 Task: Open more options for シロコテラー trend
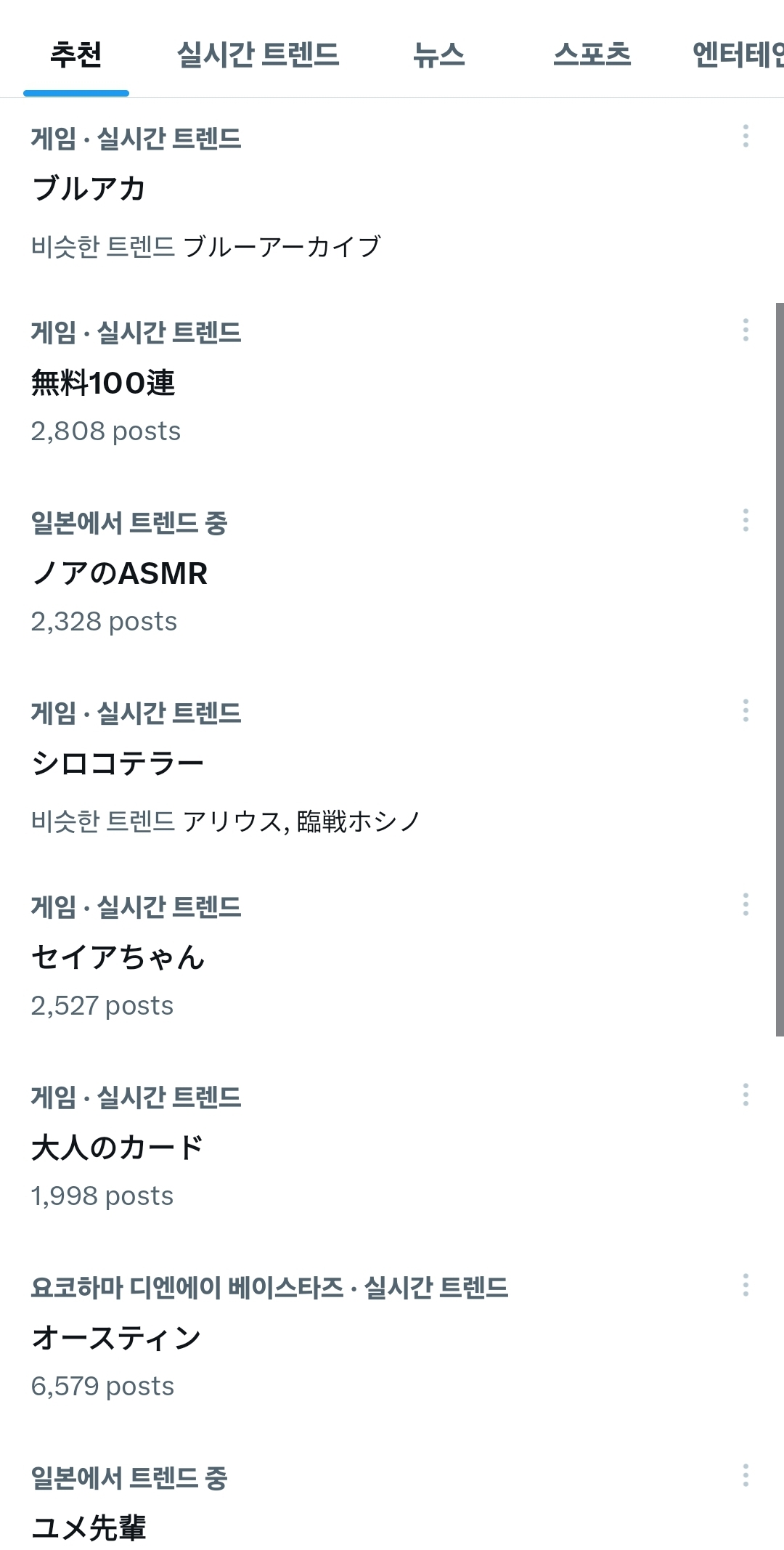746,710
